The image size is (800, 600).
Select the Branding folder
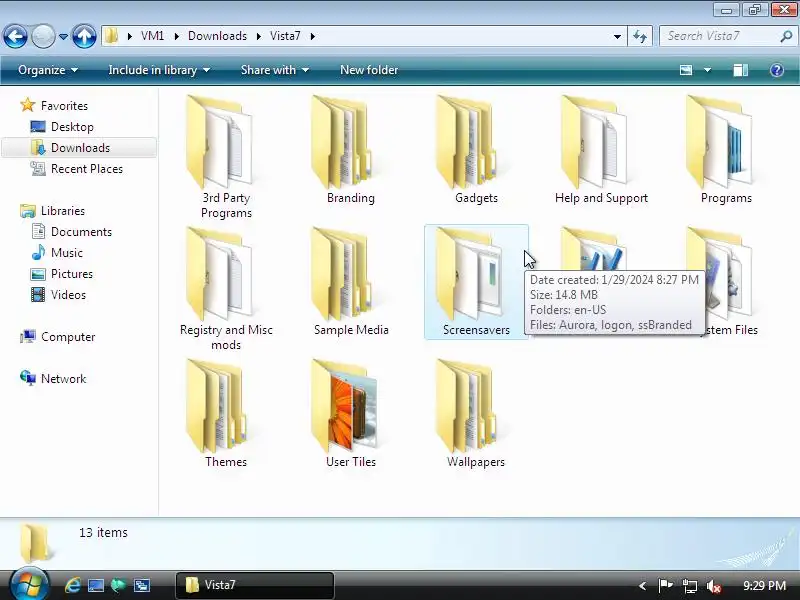coord(351,151)
